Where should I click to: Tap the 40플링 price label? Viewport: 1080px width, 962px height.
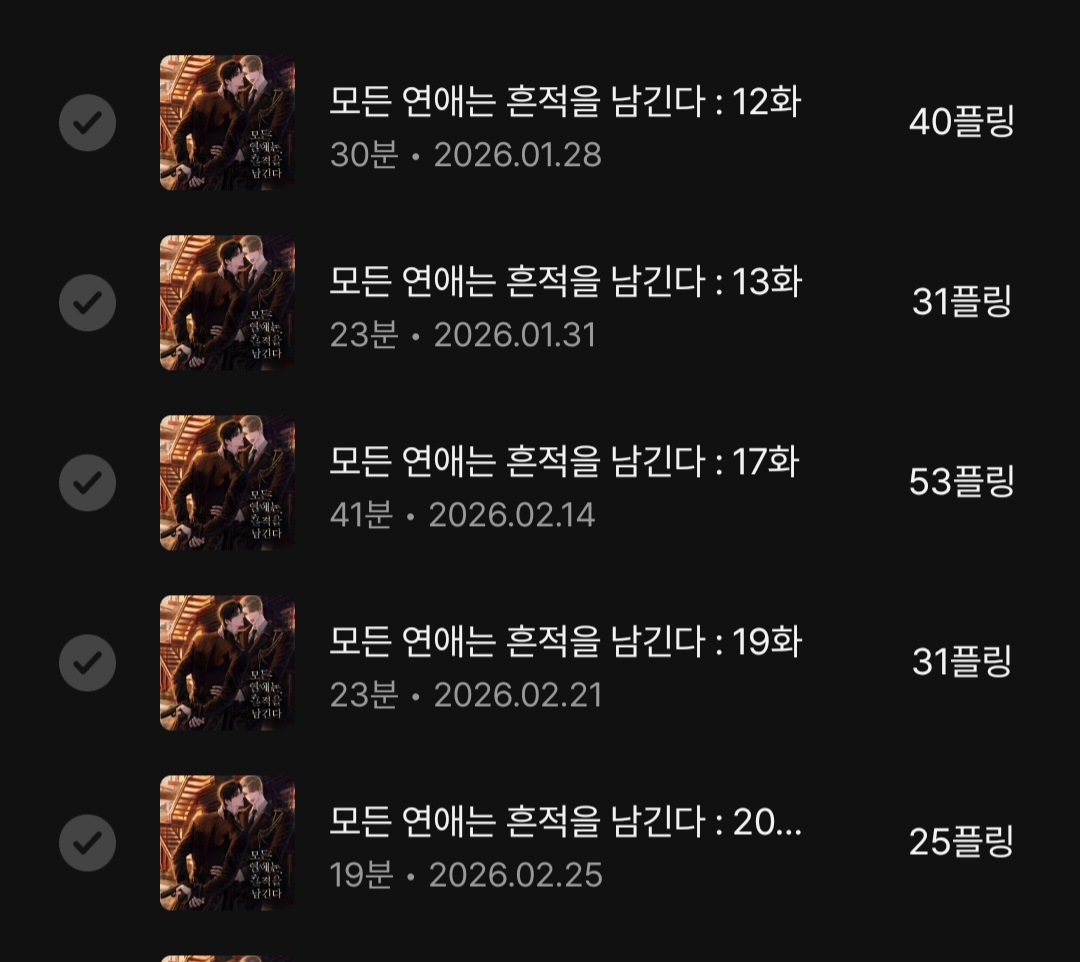[962, 122]
